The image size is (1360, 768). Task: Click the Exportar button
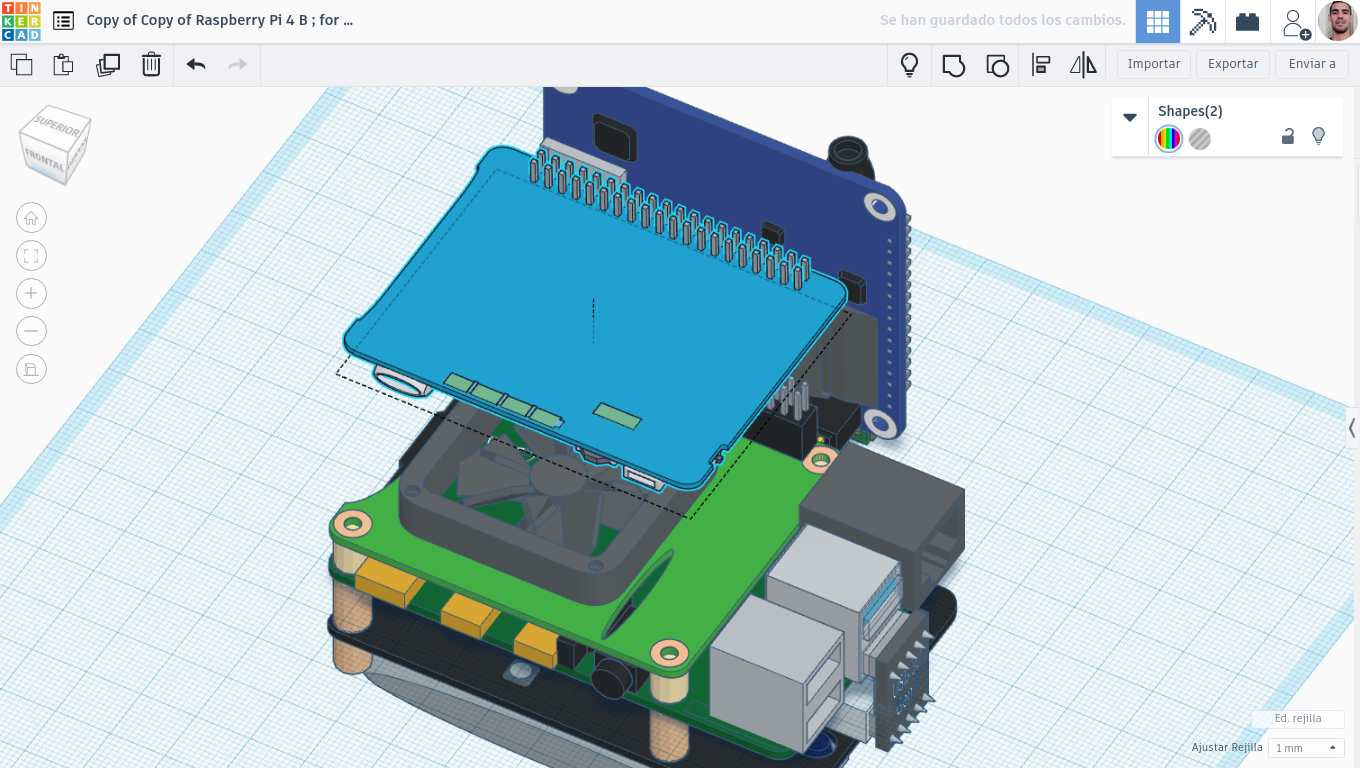click(x=1233, y=64)
